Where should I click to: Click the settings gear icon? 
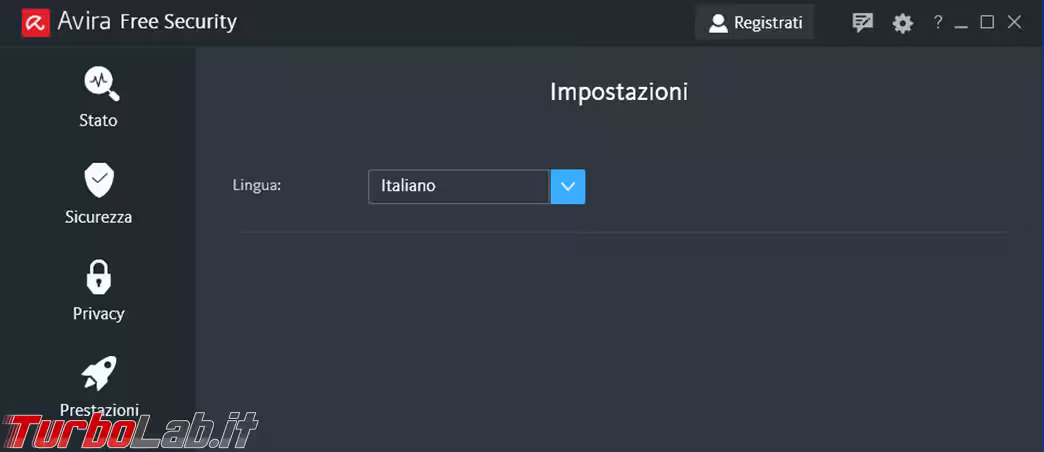903,23
